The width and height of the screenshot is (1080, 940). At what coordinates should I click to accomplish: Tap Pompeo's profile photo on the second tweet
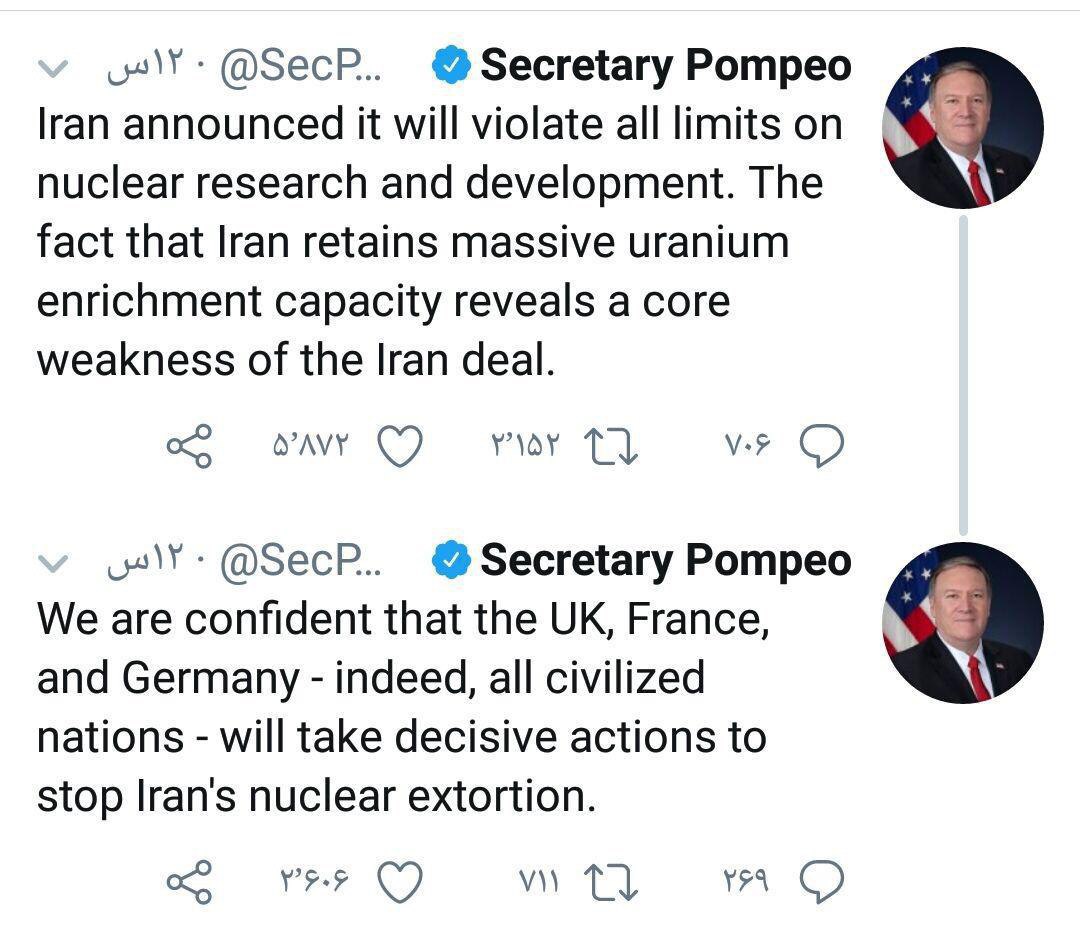(963, 622)
